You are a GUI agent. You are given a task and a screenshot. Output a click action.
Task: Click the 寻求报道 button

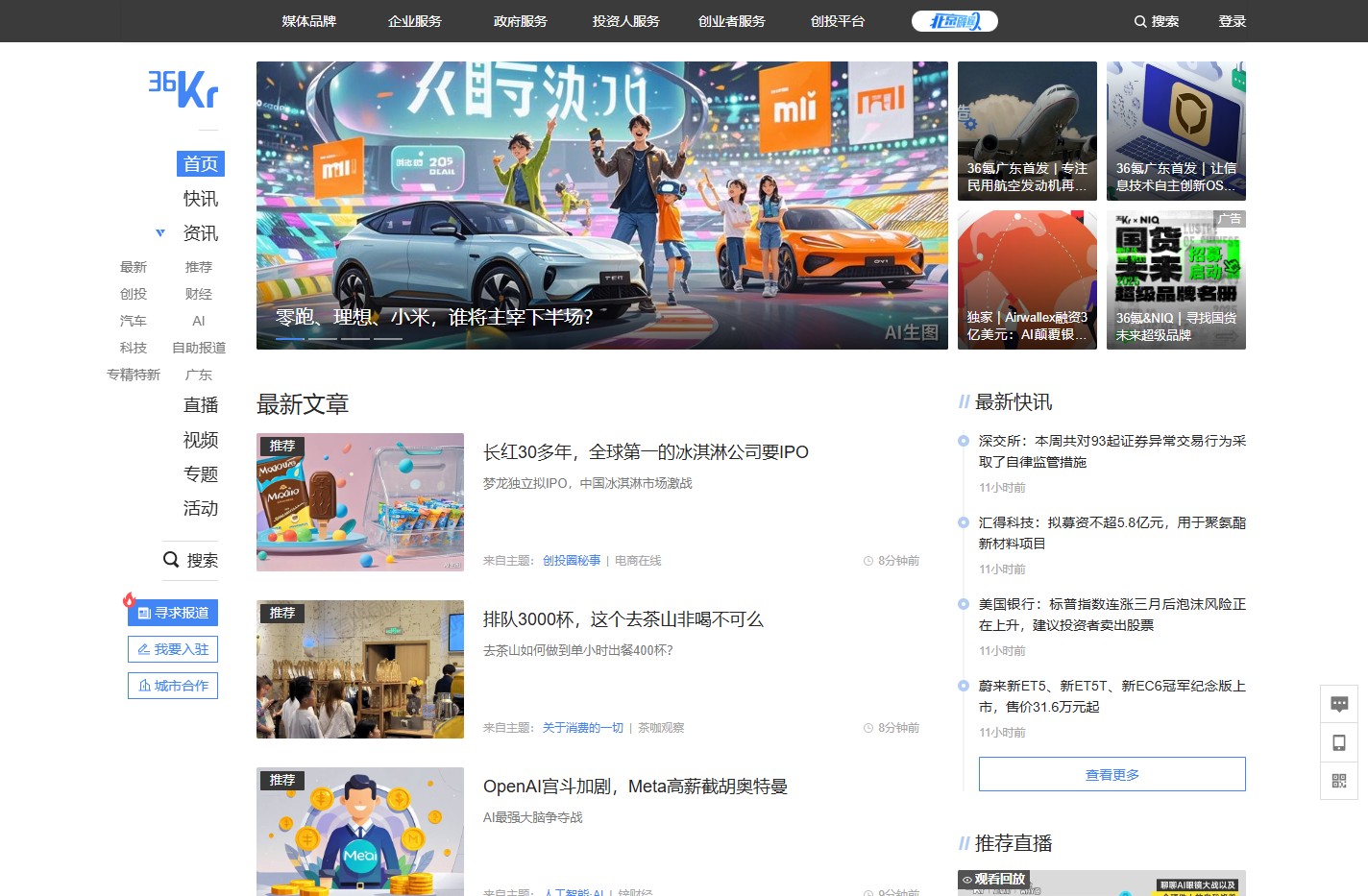(x=173, y=613)
